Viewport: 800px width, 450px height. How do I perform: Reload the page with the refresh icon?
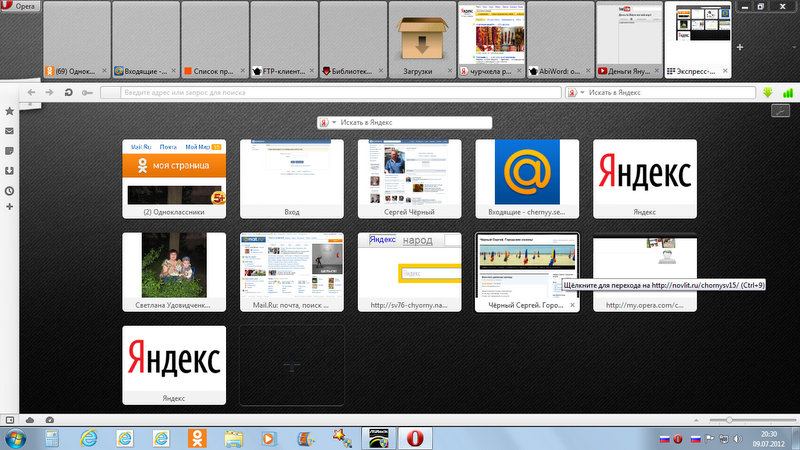pos(68,92)
